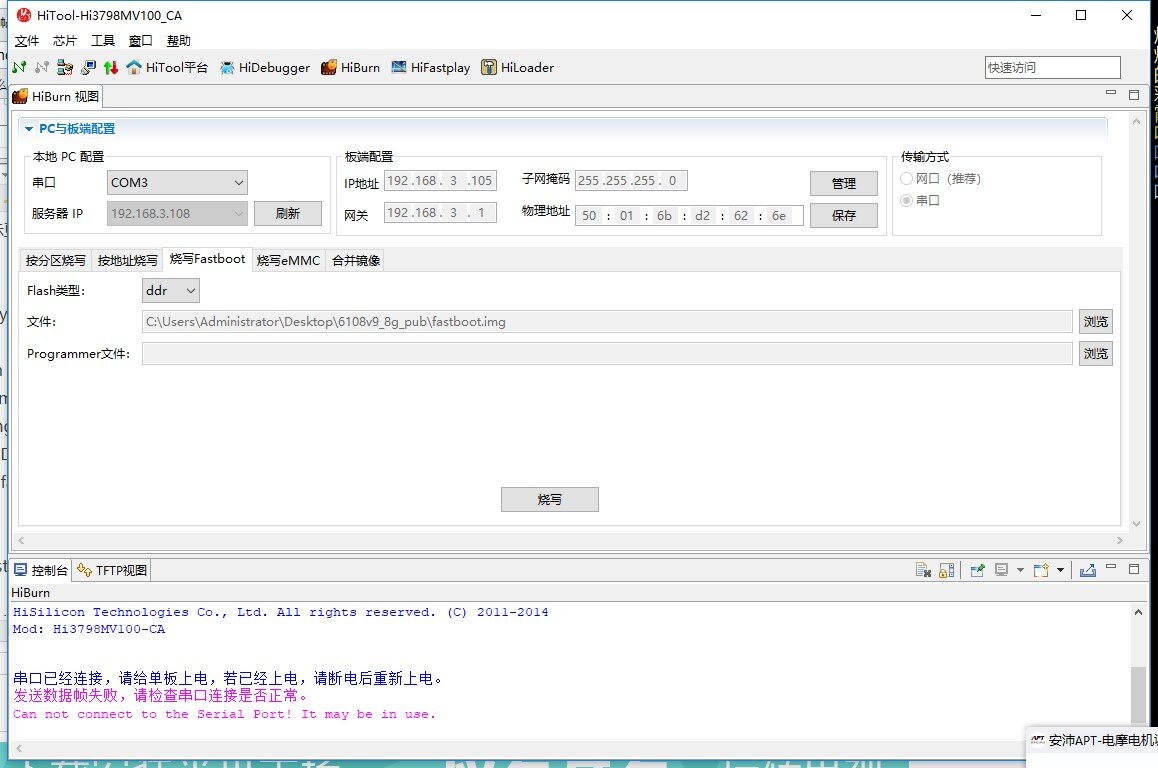The width and height of the screenshot is (1158, 768).
Task: Switch to the 控制台 tab
Action: click(41, 570)
